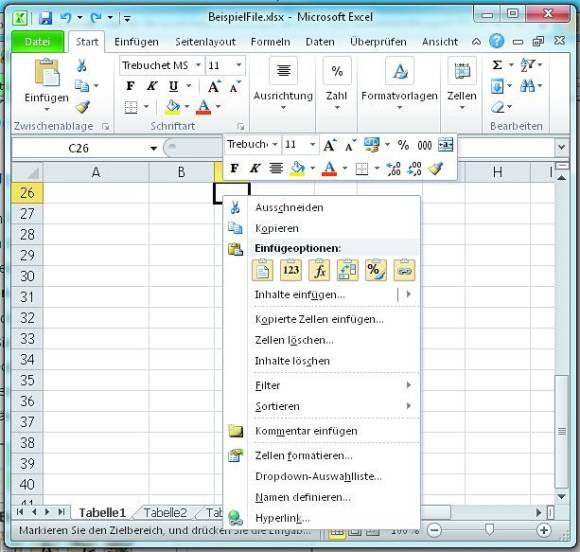Click the paste Values 123 icon
Image resolution: width=580 pixels, height=552 pixels.
coord(291,270)
